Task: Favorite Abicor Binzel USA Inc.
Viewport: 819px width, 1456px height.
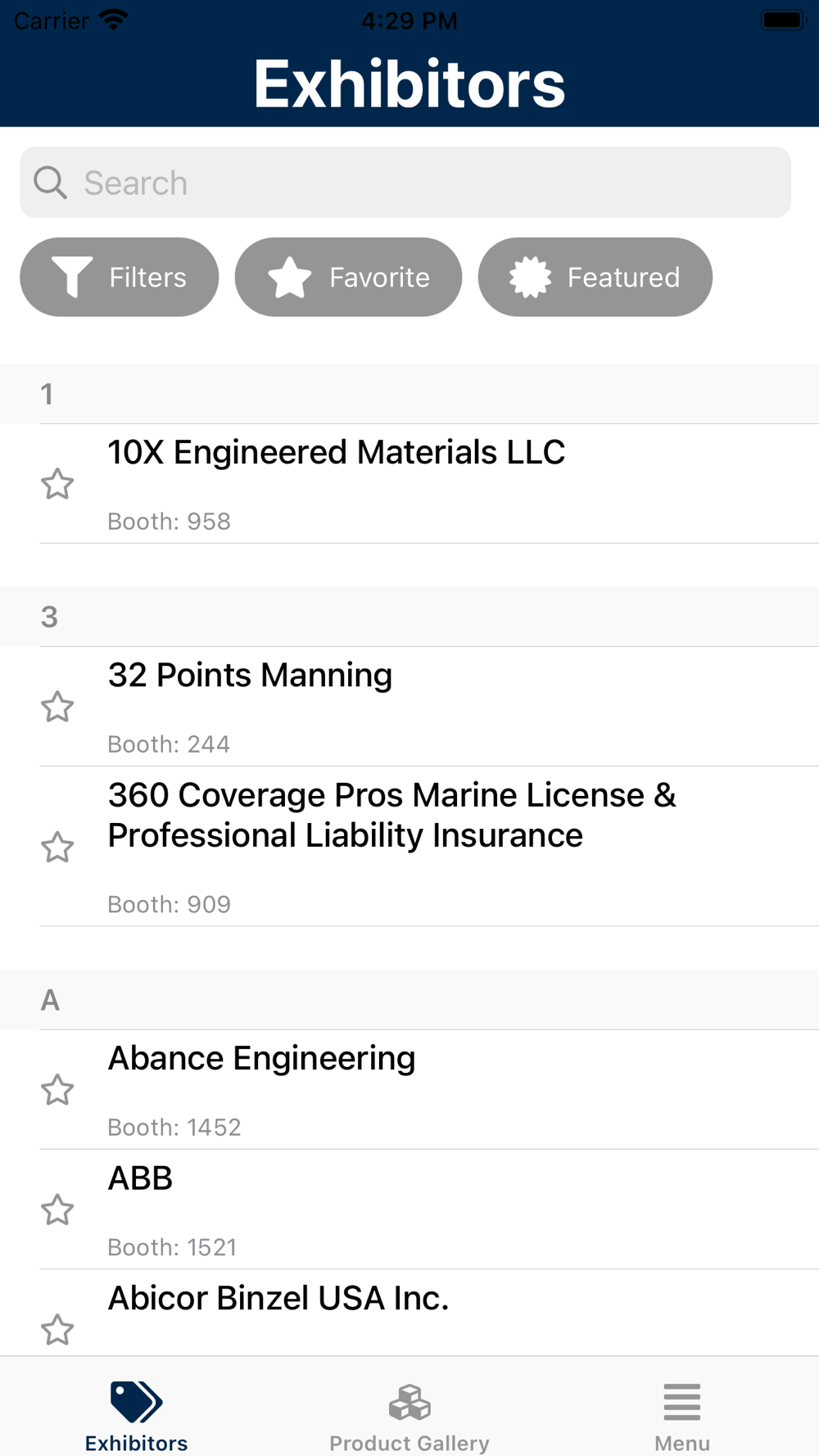Action: 57,1329
